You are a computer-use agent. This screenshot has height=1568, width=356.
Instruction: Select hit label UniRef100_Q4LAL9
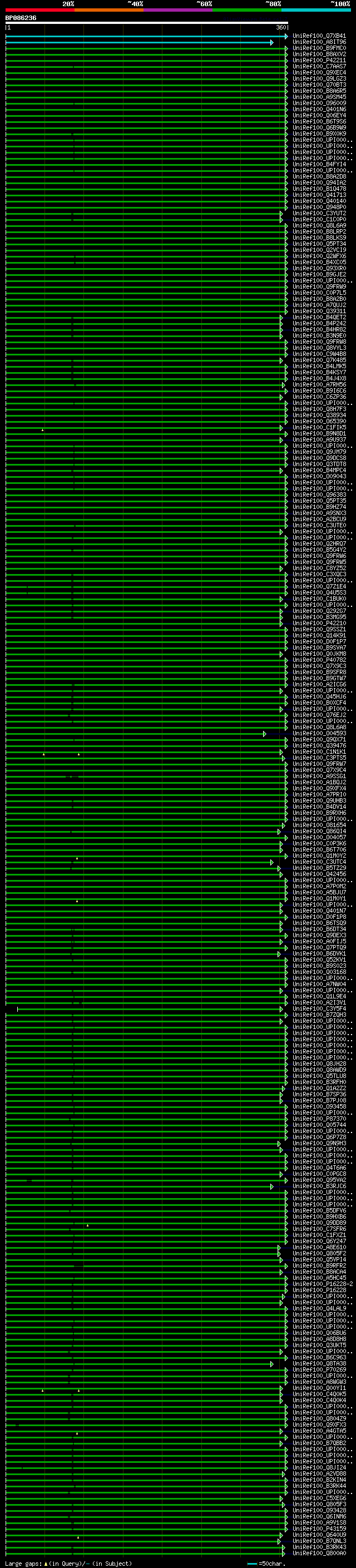coord(319,1308)
